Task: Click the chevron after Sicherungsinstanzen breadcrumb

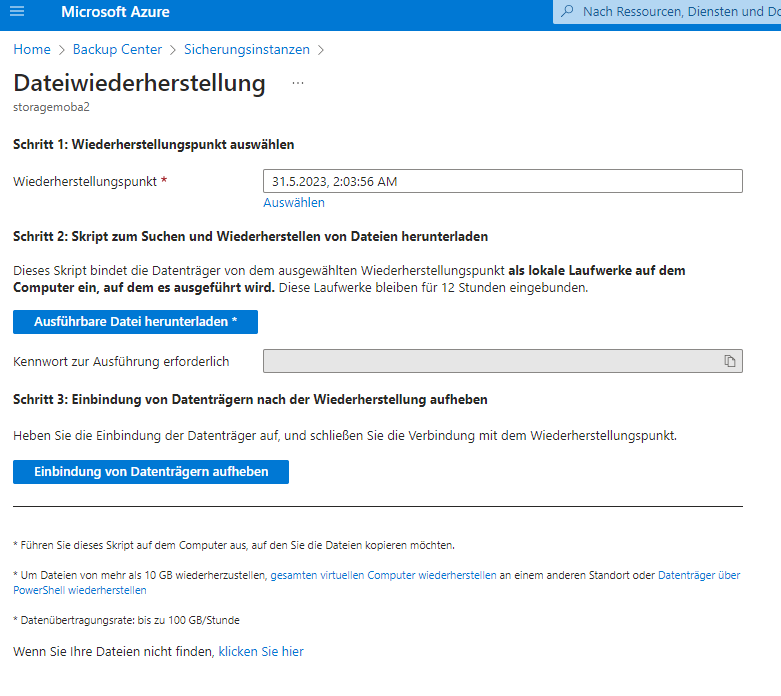Action: tap(321, 50)
